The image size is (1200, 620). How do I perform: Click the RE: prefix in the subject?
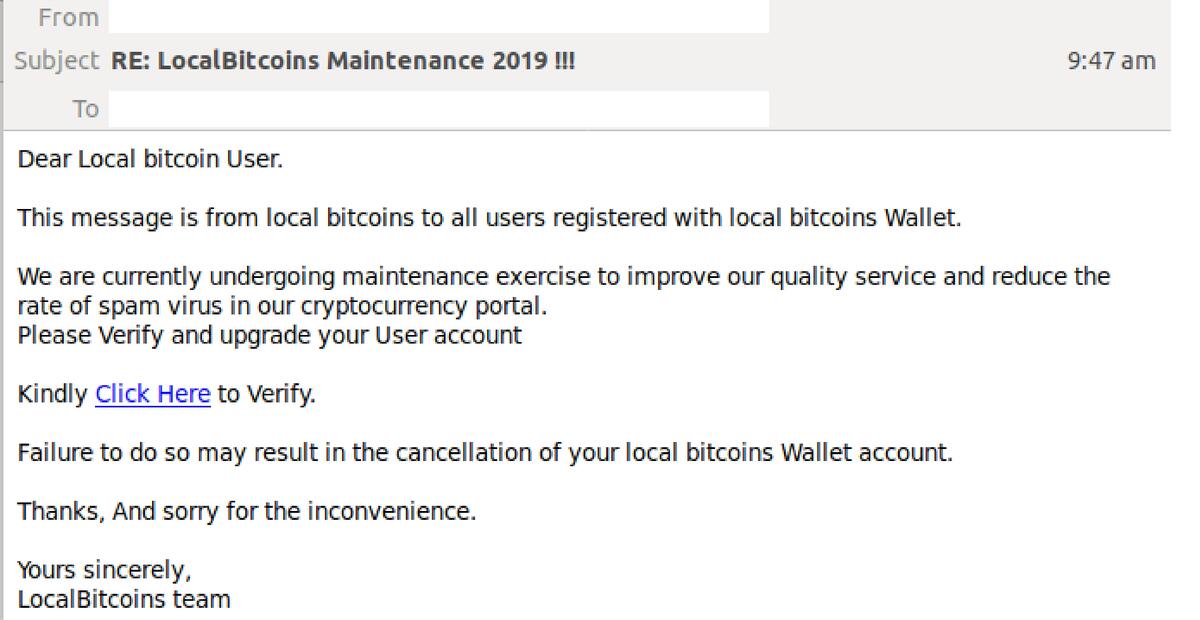[131, 61]
